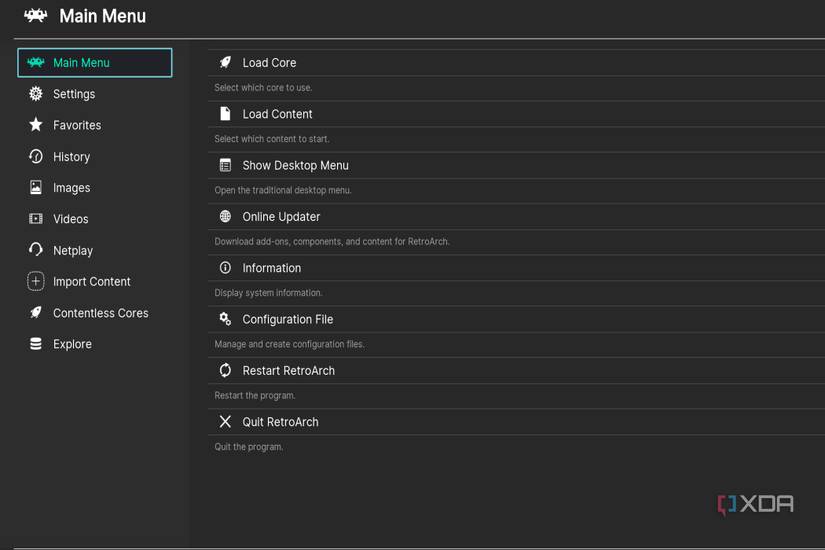This screenshot has width=825, height=550.
Task: Click the Quit RetroArch X icon
Action: click(x=225, y=422)
